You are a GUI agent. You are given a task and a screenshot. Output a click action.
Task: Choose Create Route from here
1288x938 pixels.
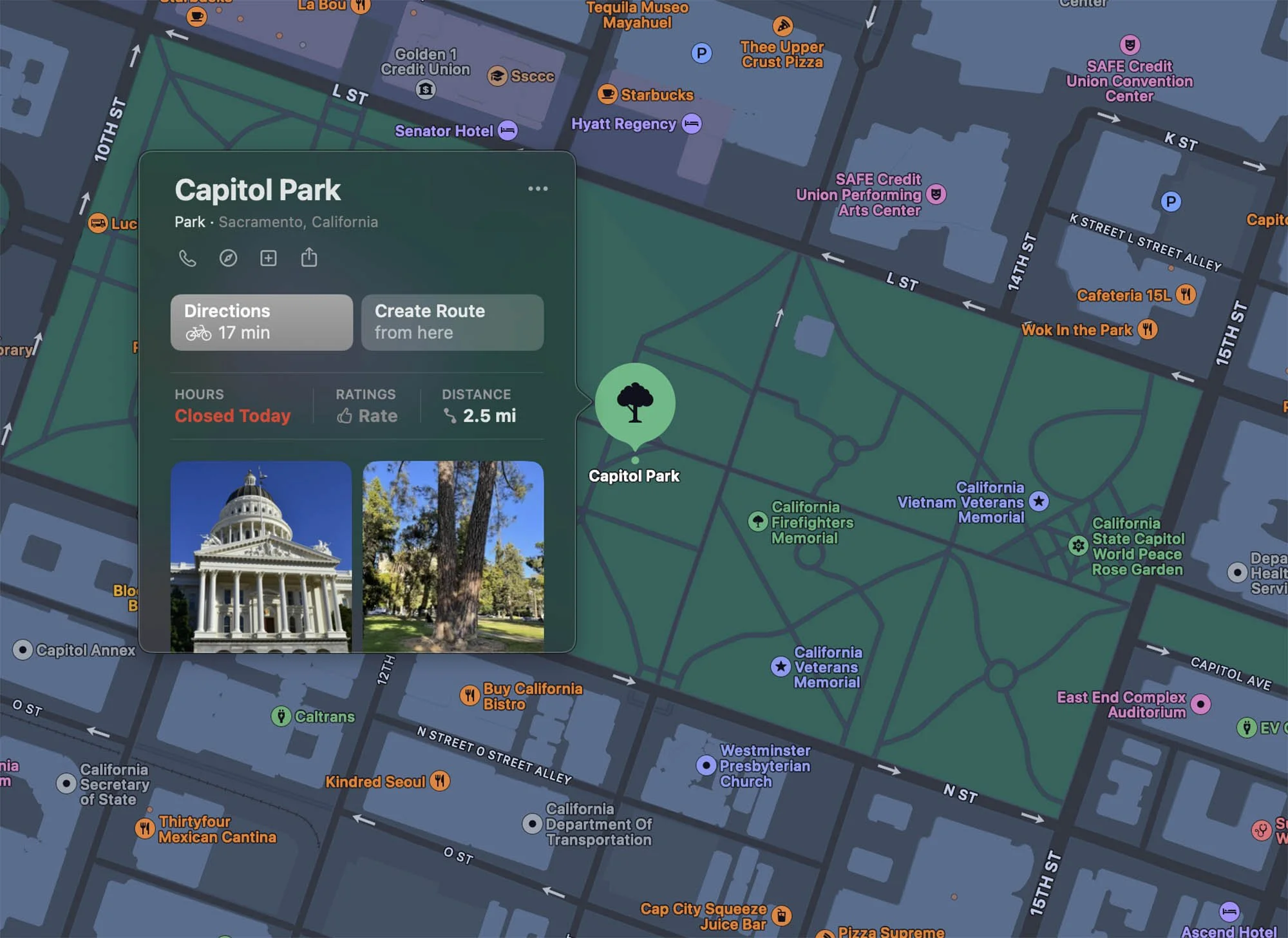click(x=452, y=322)
